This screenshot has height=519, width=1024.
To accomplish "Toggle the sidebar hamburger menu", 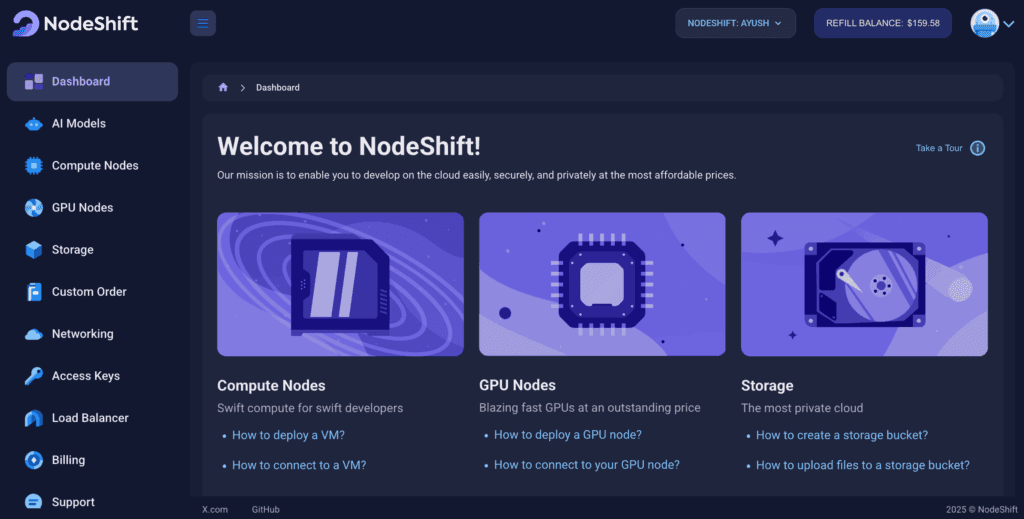I will [203, 23].
